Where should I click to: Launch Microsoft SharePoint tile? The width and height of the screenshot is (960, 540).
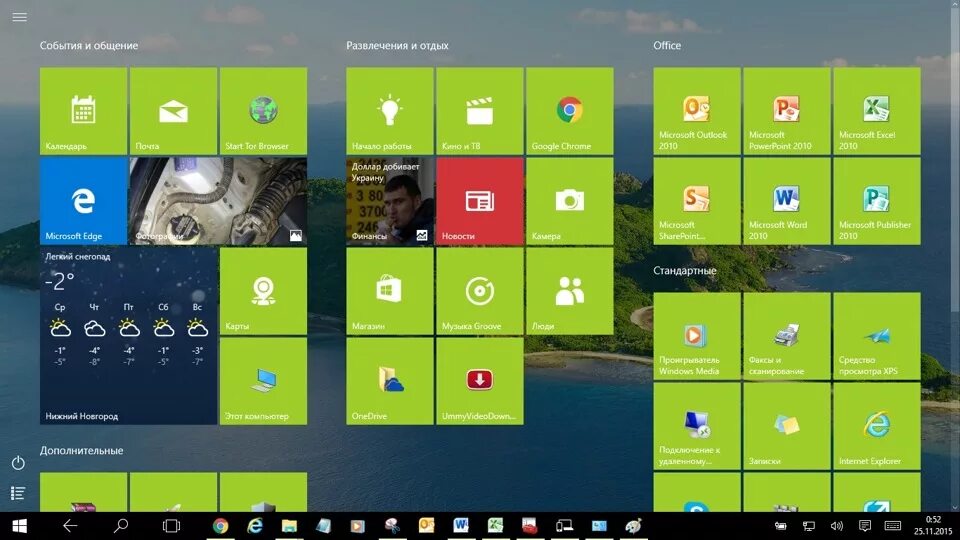click(x=697, y=201)
